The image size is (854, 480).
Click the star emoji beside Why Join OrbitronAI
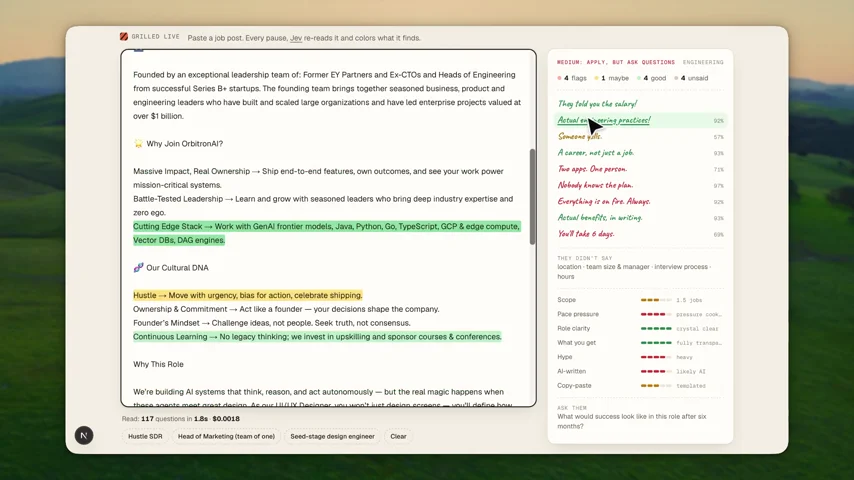point(138,143)
